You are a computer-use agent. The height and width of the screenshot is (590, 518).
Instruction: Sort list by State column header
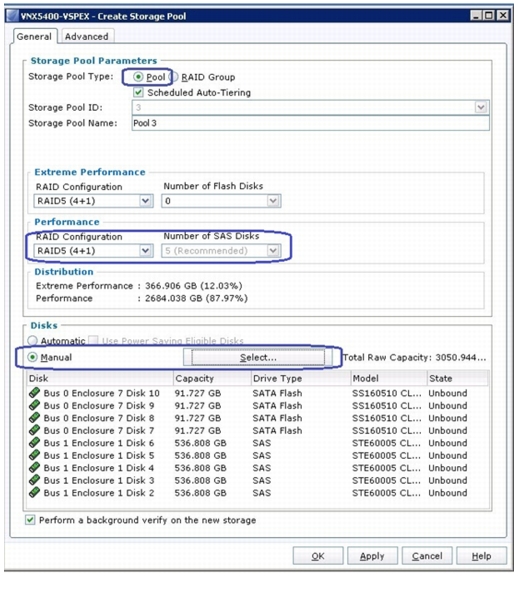458,378
